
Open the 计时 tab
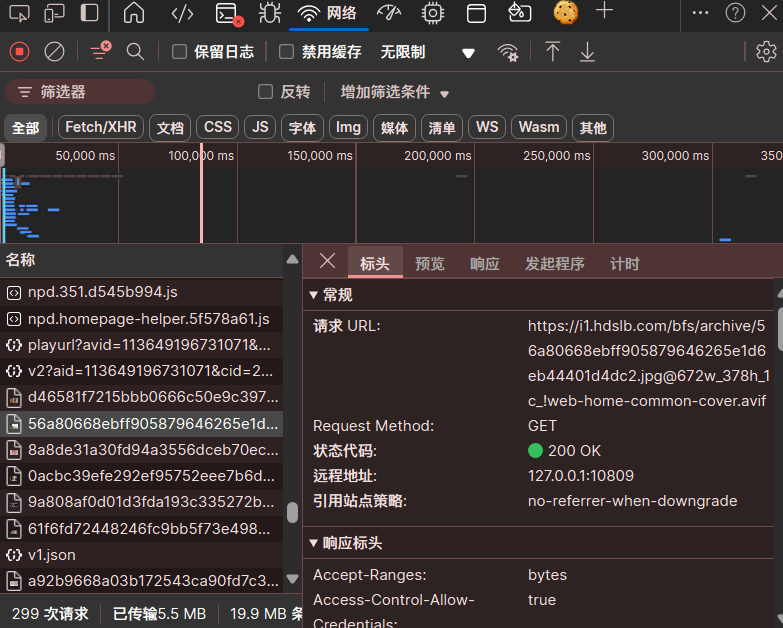[624, 264]
